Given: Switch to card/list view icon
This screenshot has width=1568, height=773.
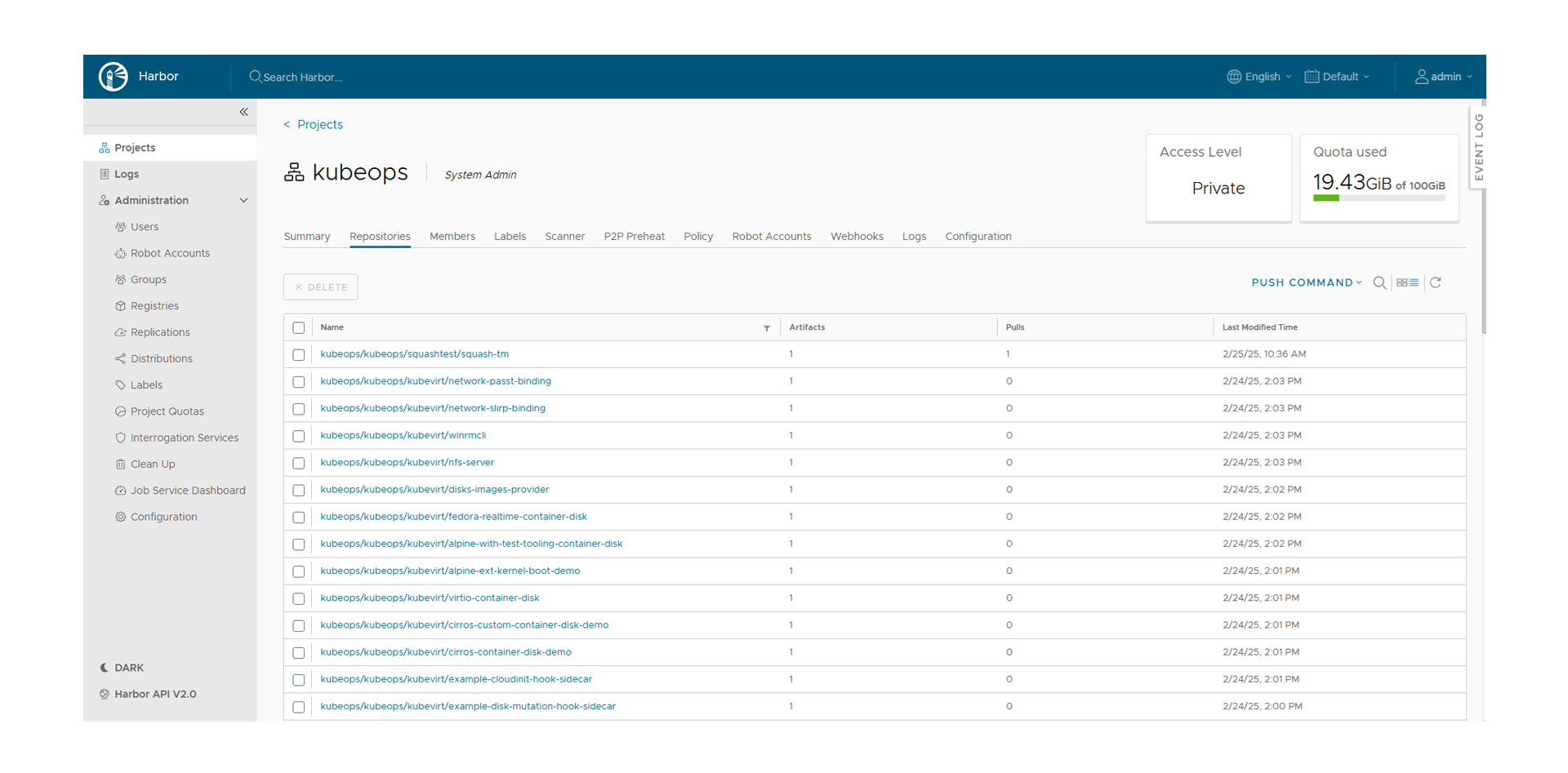Looking at the screenshot, I should click(1407, 282).
